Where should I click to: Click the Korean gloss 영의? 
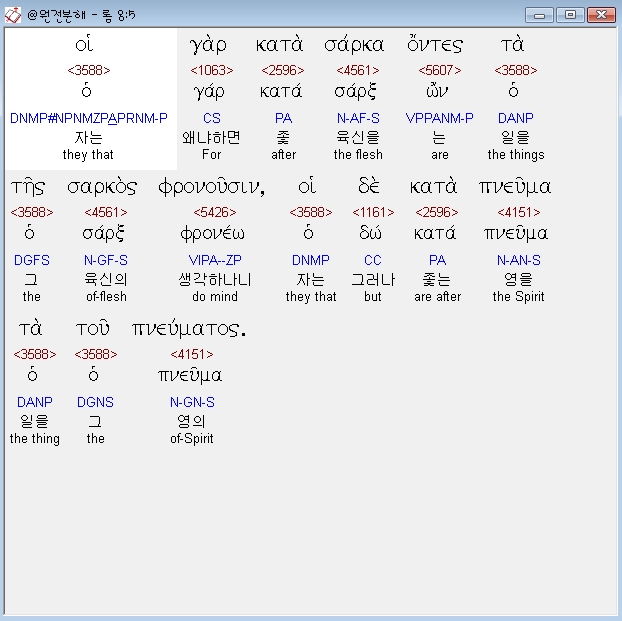coord(191,421)
